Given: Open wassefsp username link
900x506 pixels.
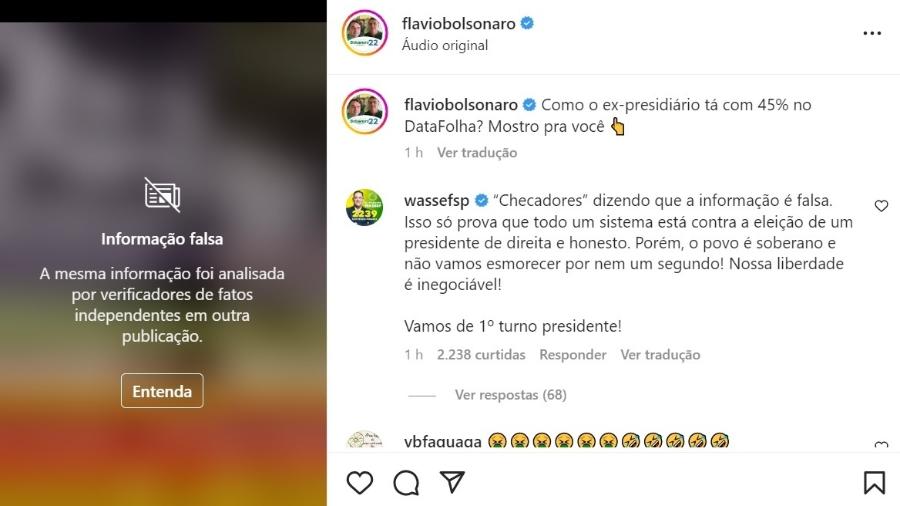Looking at the screenshot, I should pyautogui.click(x=436, y=200).
